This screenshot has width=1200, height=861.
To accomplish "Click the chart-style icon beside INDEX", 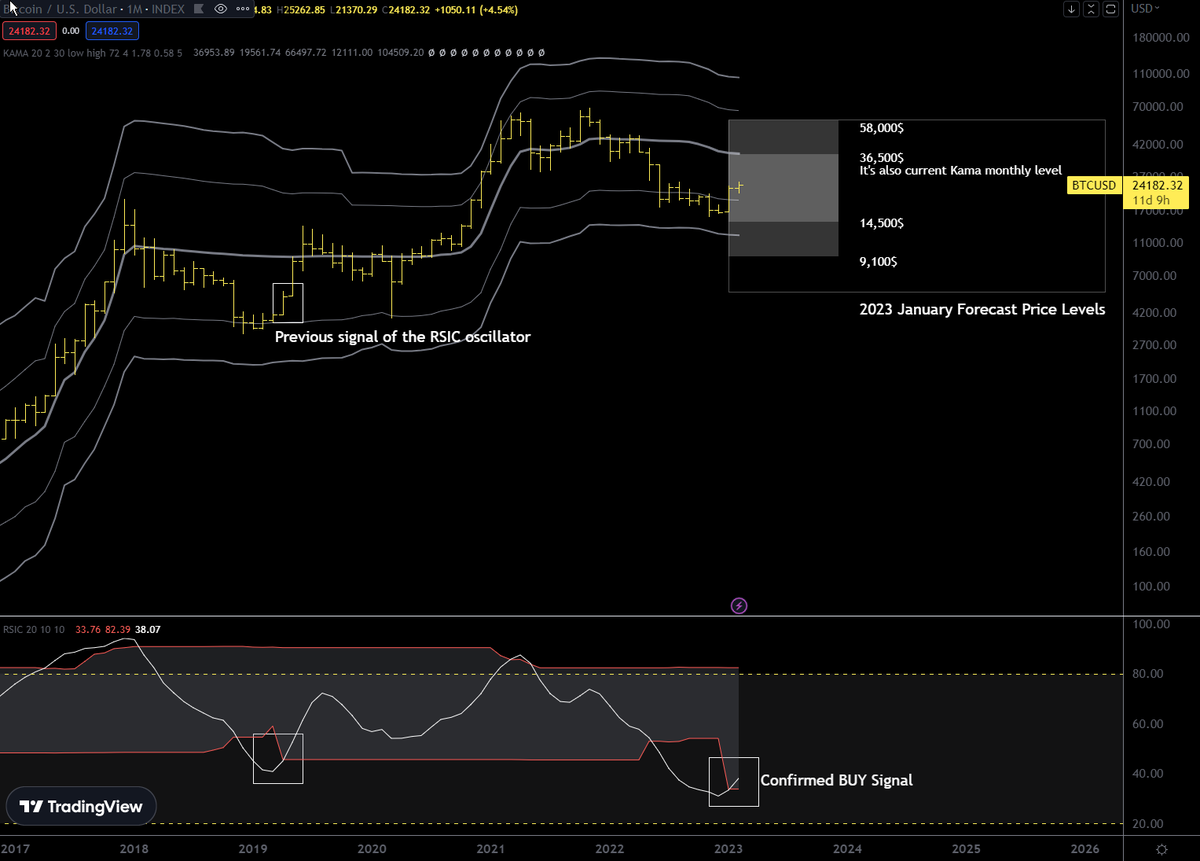I will click(x=198, y=9).
